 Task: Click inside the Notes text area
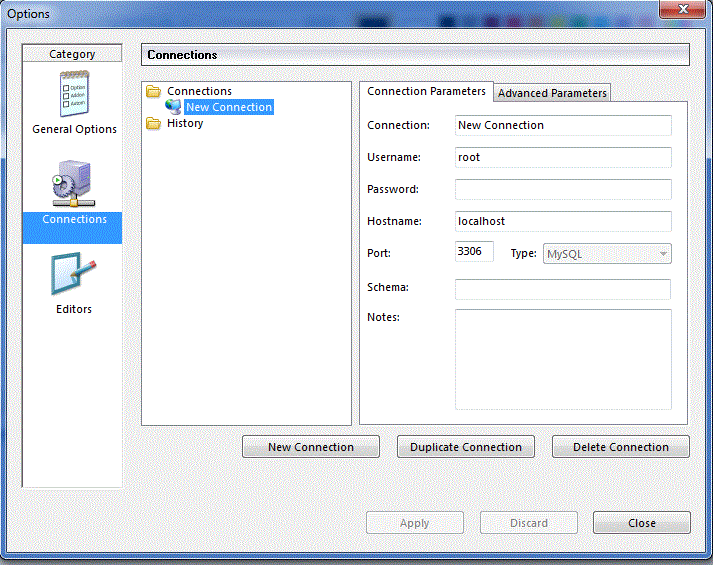coord(563,360)
